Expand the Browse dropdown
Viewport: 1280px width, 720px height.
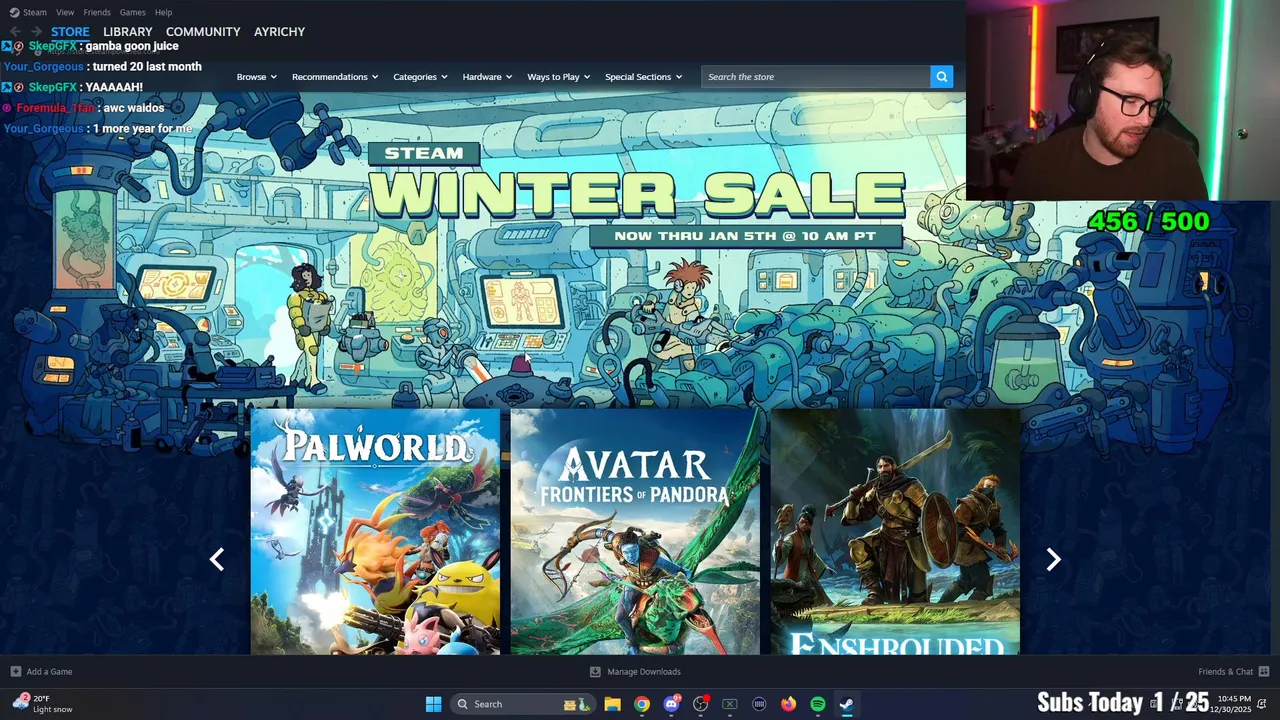pos(255,77)
